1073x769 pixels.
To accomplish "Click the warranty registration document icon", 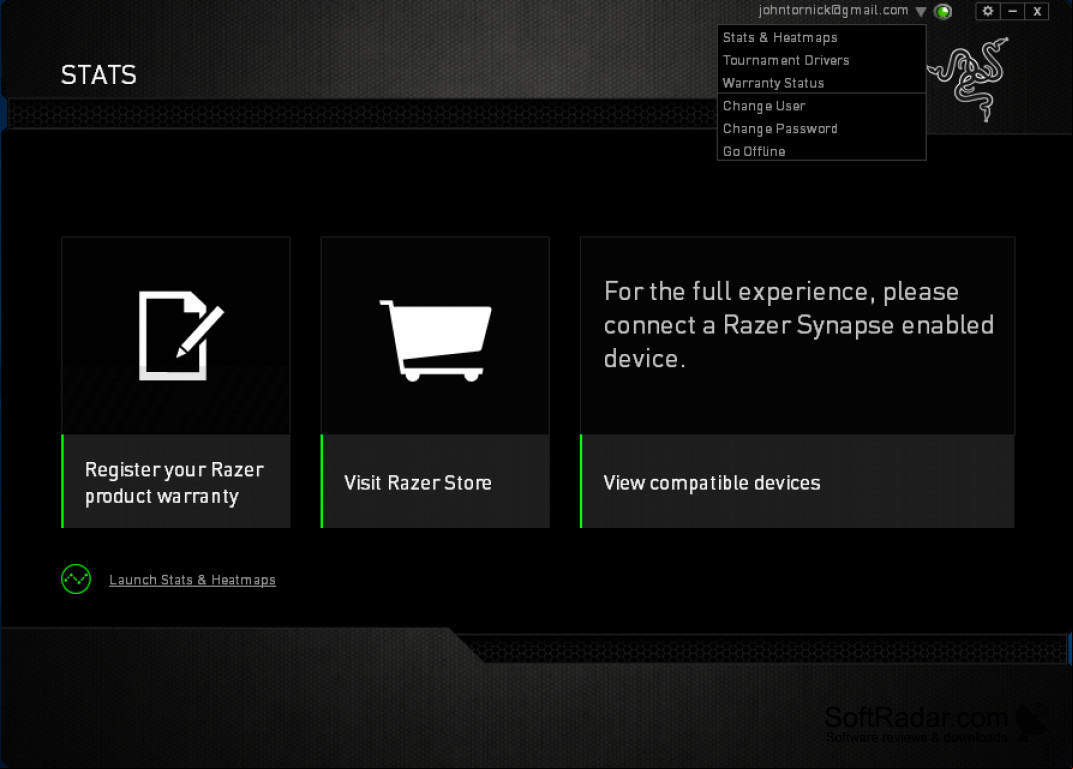I will [181, 335].
